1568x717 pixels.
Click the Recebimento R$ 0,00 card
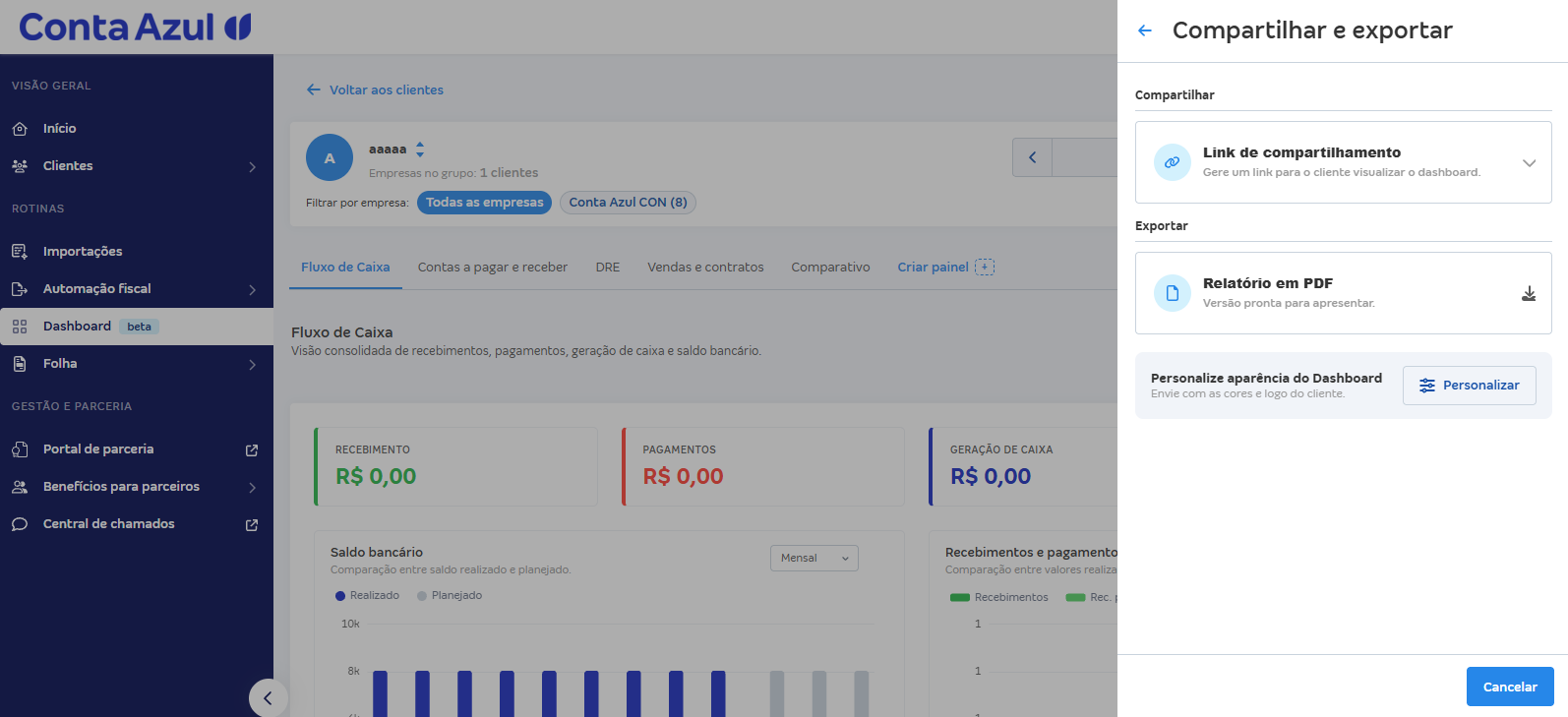(455, 467)
